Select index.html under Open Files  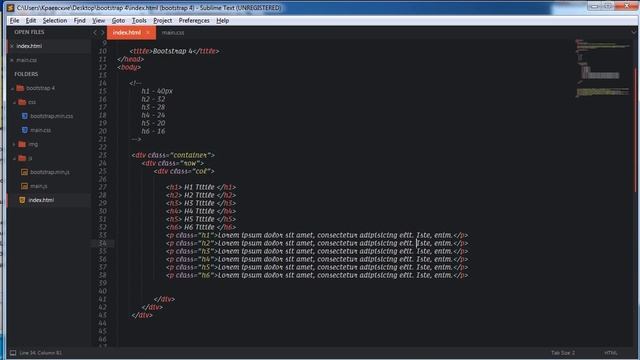pos(29,46)
